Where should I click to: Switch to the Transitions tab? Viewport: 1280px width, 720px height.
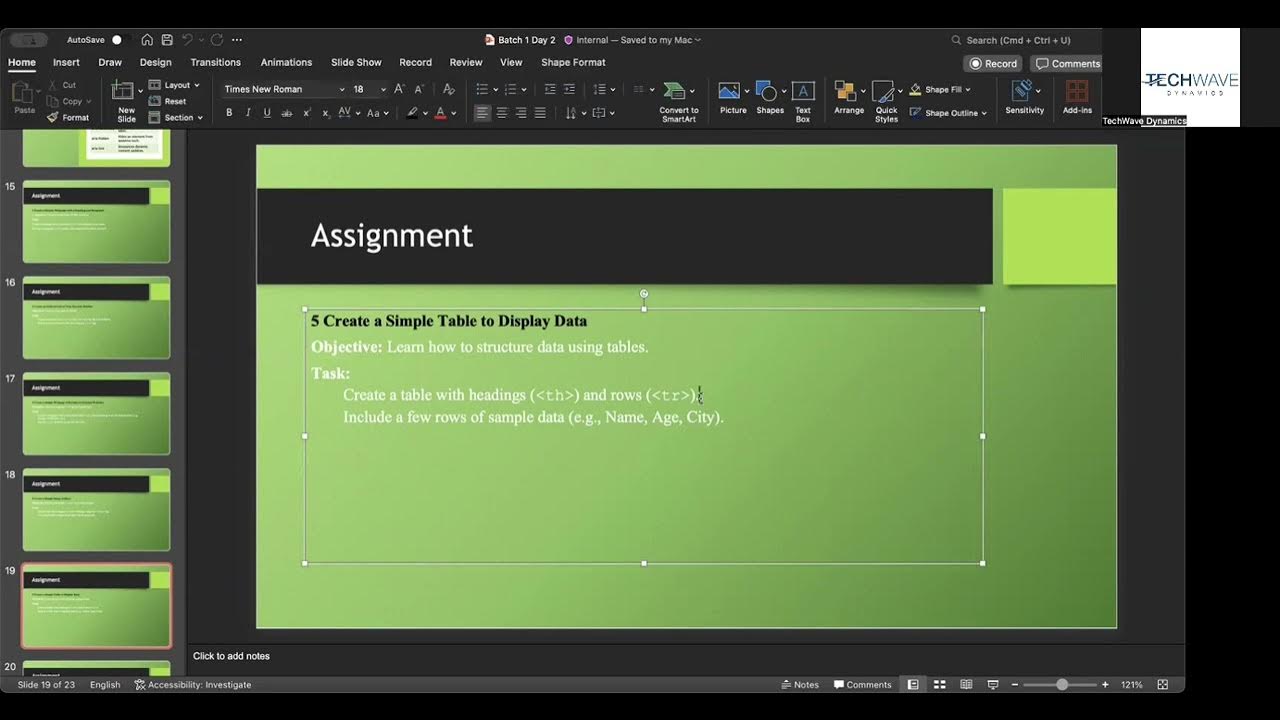[215, 62]
